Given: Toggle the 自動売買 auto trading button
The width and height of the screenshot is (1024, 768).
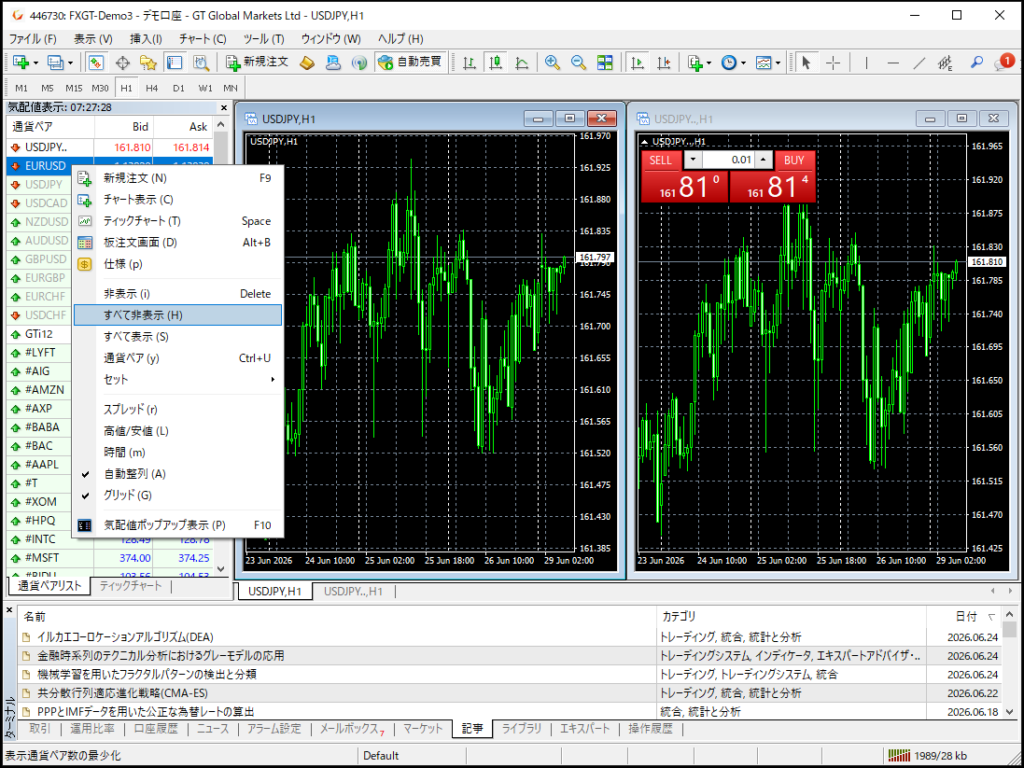Looking at the screenshot, I should [411, 62].
